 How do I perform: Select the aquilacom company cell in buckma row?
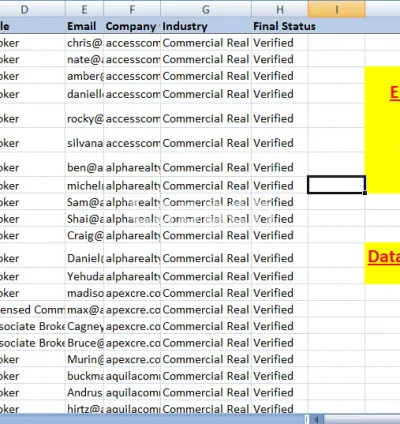132,376
